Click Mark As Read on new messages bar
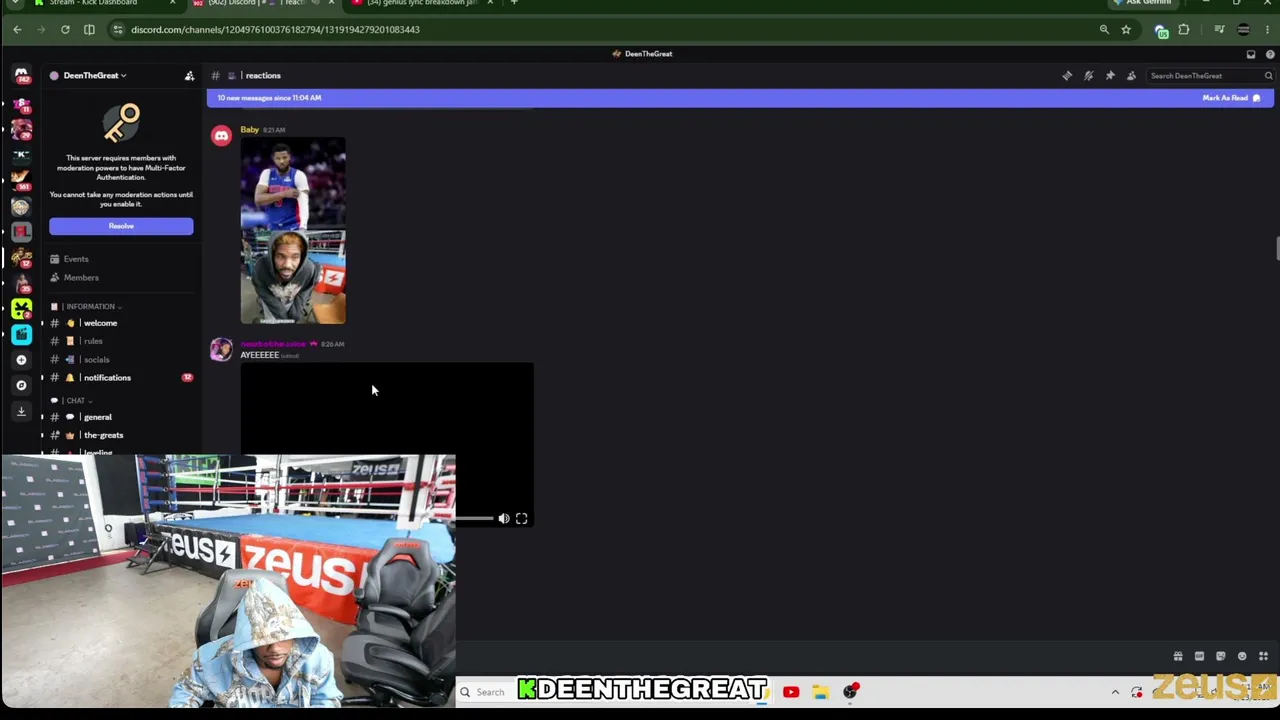 tap(1231, 98)
